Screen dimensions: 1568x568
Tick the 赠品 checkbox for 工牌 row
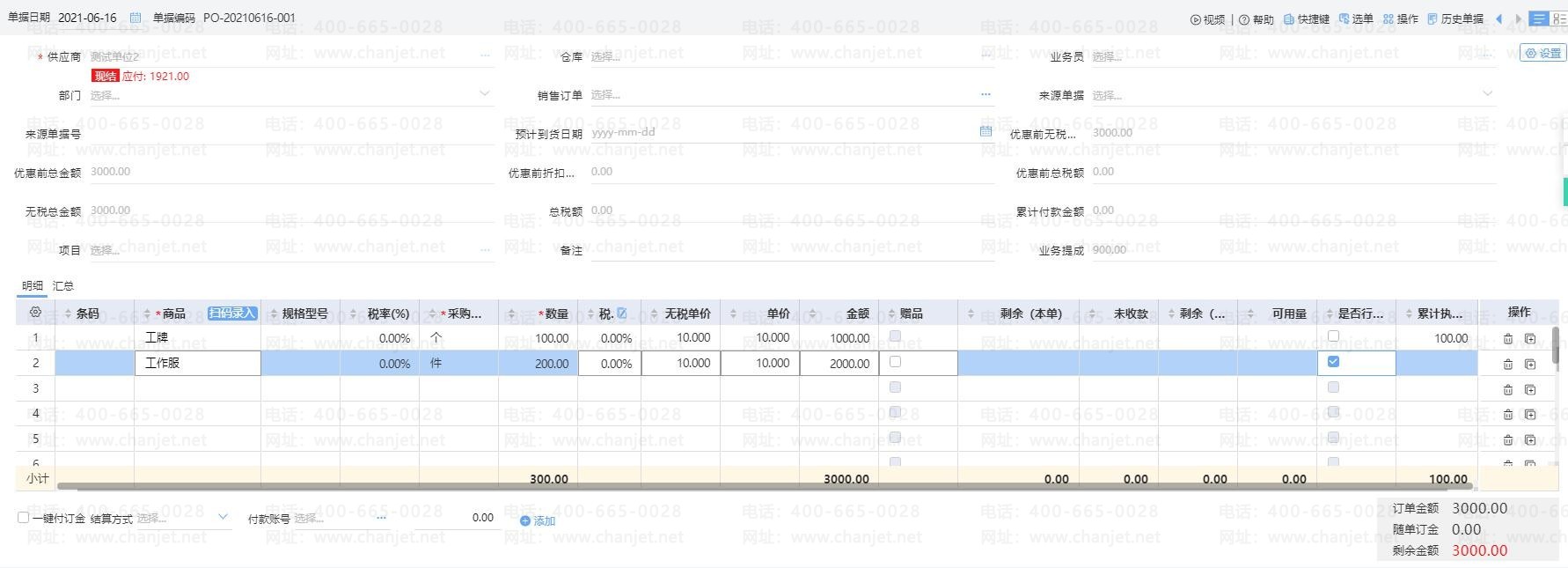895,336
